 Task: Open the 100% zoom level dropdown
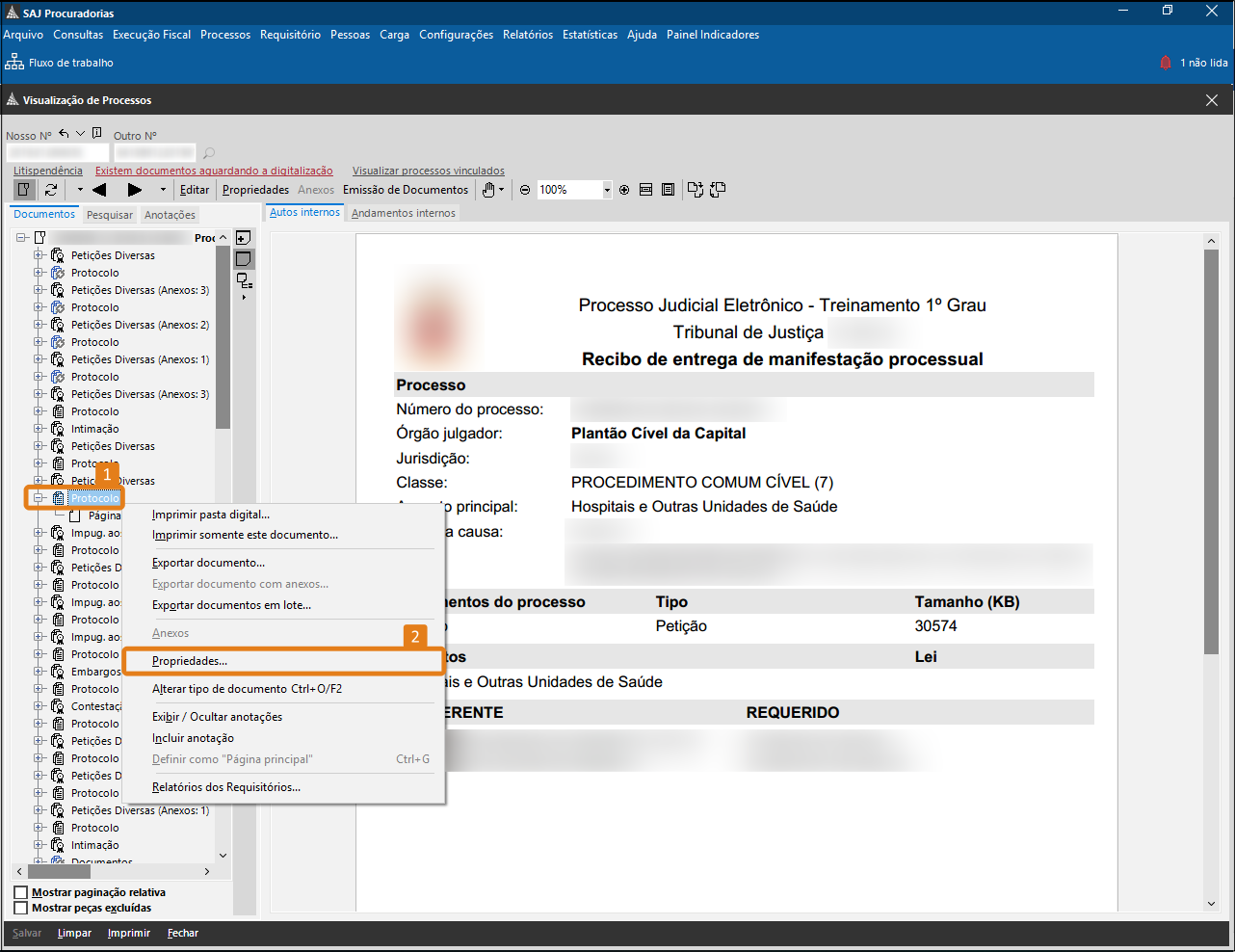click(607, 190)
